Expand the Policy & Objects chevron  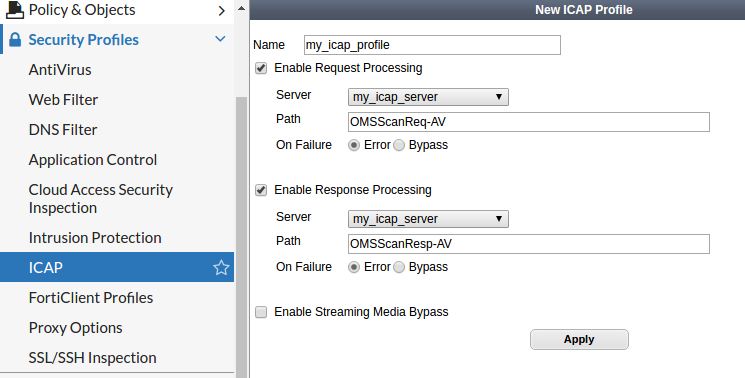[221, 10]
